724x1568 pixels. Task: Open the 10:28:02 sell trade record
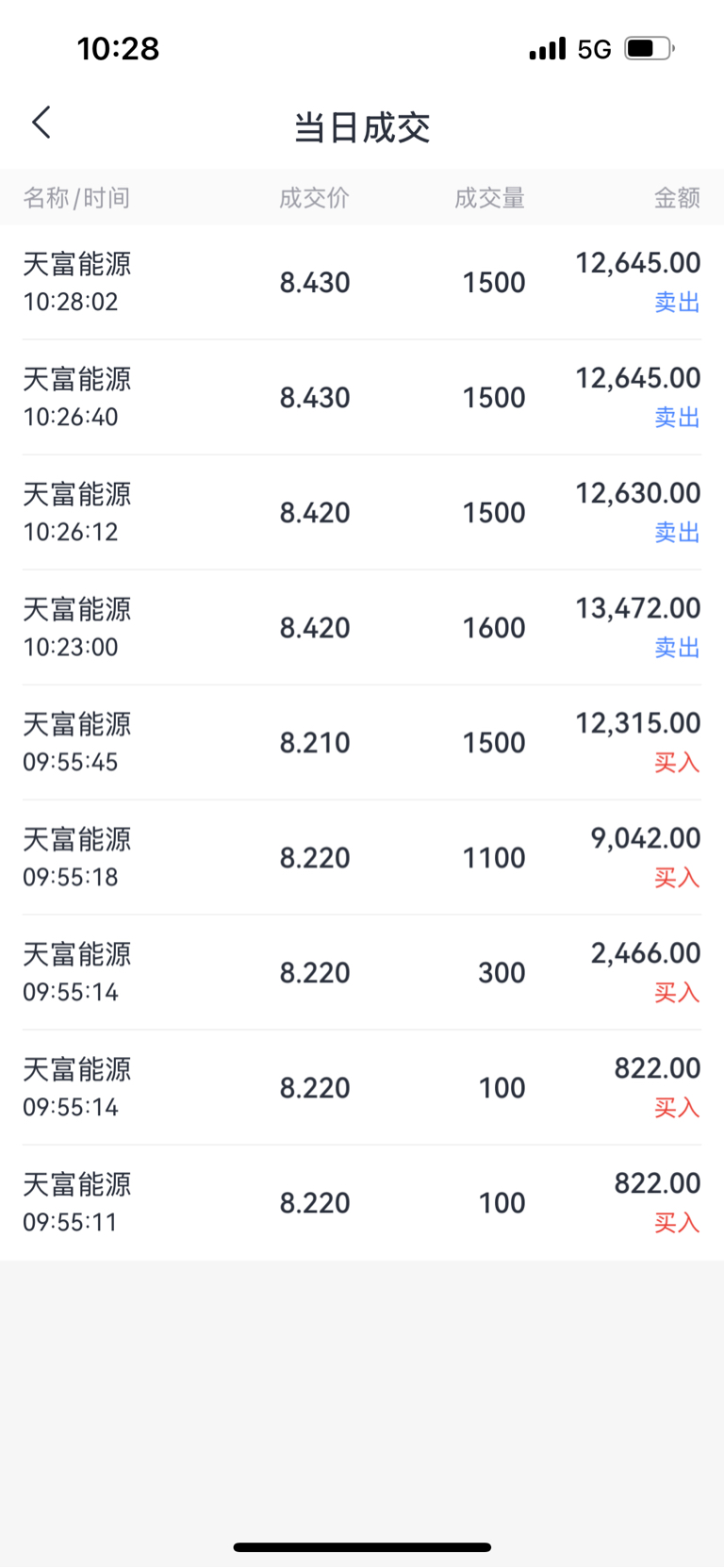(x=362, y=282)
